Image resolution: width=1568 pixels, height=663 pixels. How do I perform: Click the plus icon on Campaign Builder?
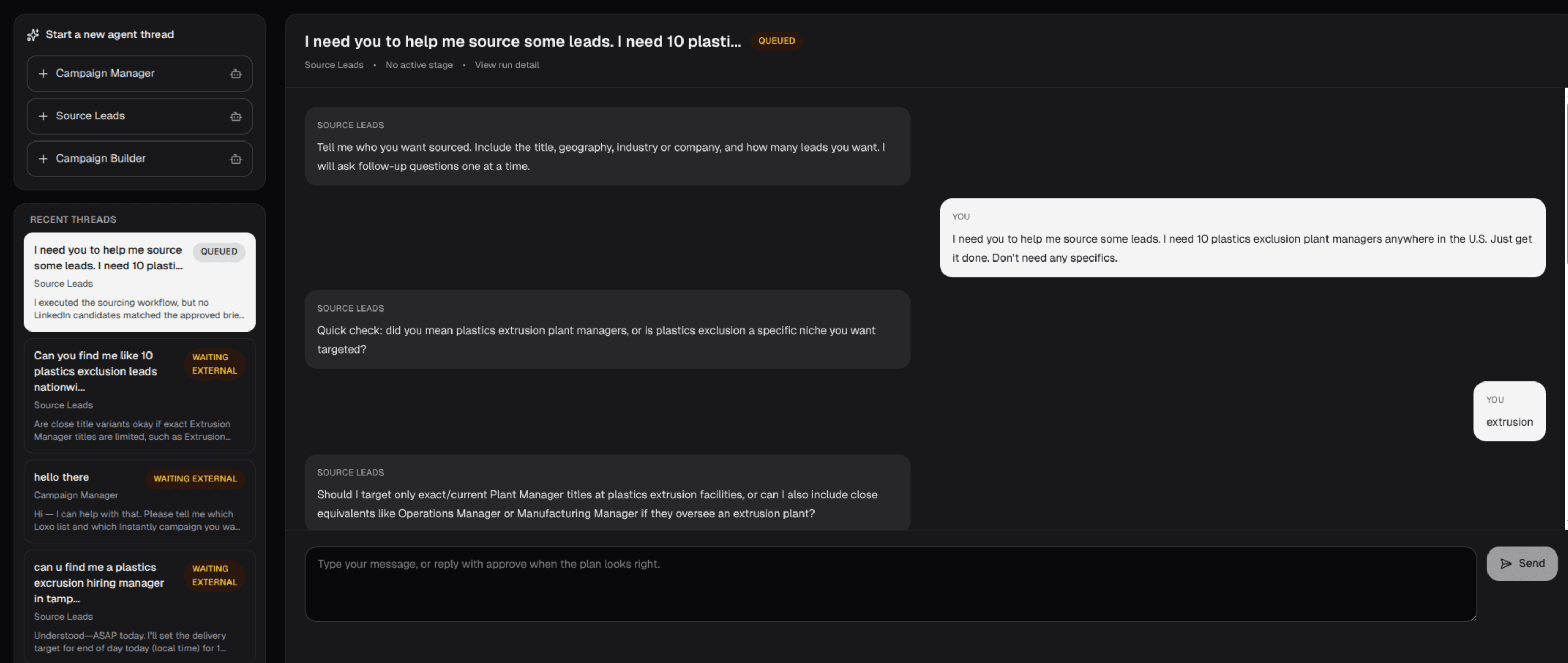pyautogui.click(x=43, y=158)
